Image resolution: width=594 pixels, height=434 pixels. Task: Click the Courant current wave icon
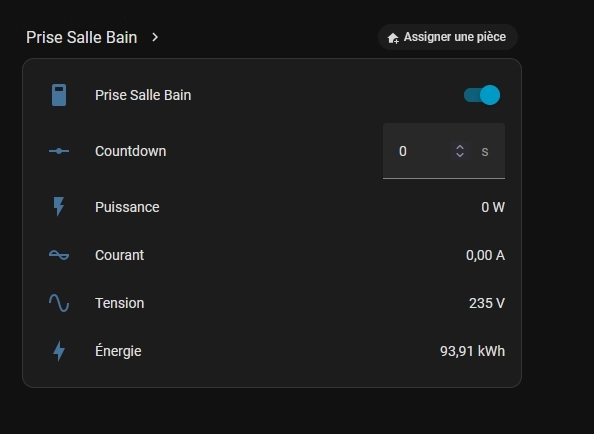tap(59, 255)
